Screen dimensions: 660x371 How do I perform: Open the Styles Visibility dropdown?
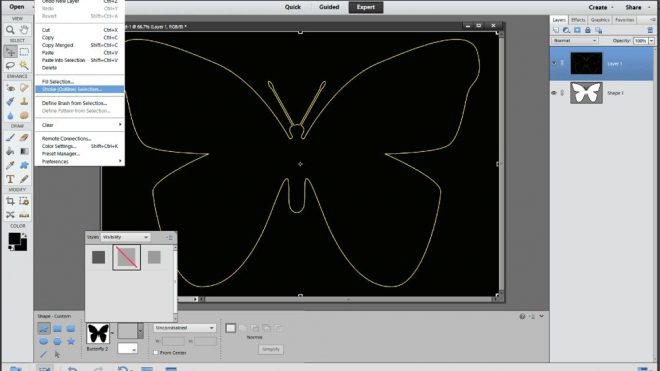pos(125,237)
